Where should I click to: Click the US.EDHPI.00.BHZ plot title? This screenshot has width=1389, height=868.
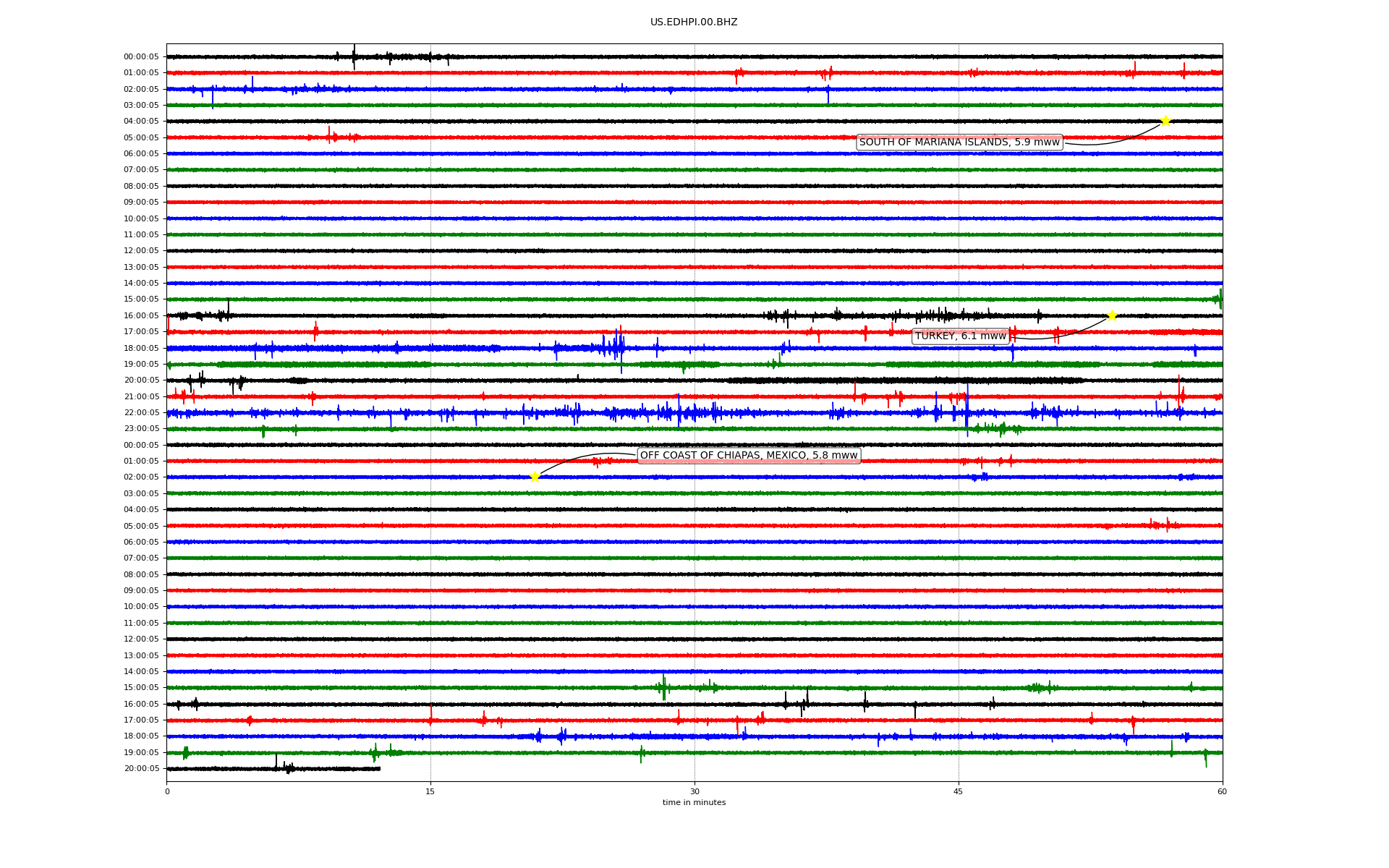click(x=694, y=22)
